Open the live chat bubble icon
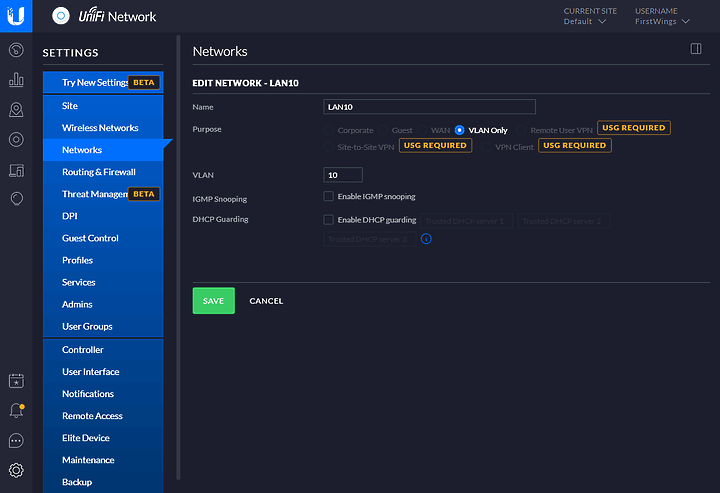The width and height of the screenshot is (720, 493). pyautogui.click(x=16, y=441)
